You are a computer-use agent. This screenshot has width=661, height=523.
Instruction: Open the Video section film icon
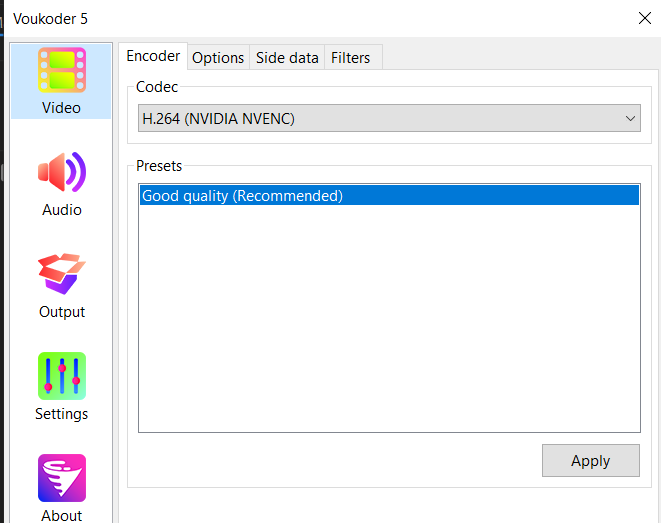(x=62, y=71)
